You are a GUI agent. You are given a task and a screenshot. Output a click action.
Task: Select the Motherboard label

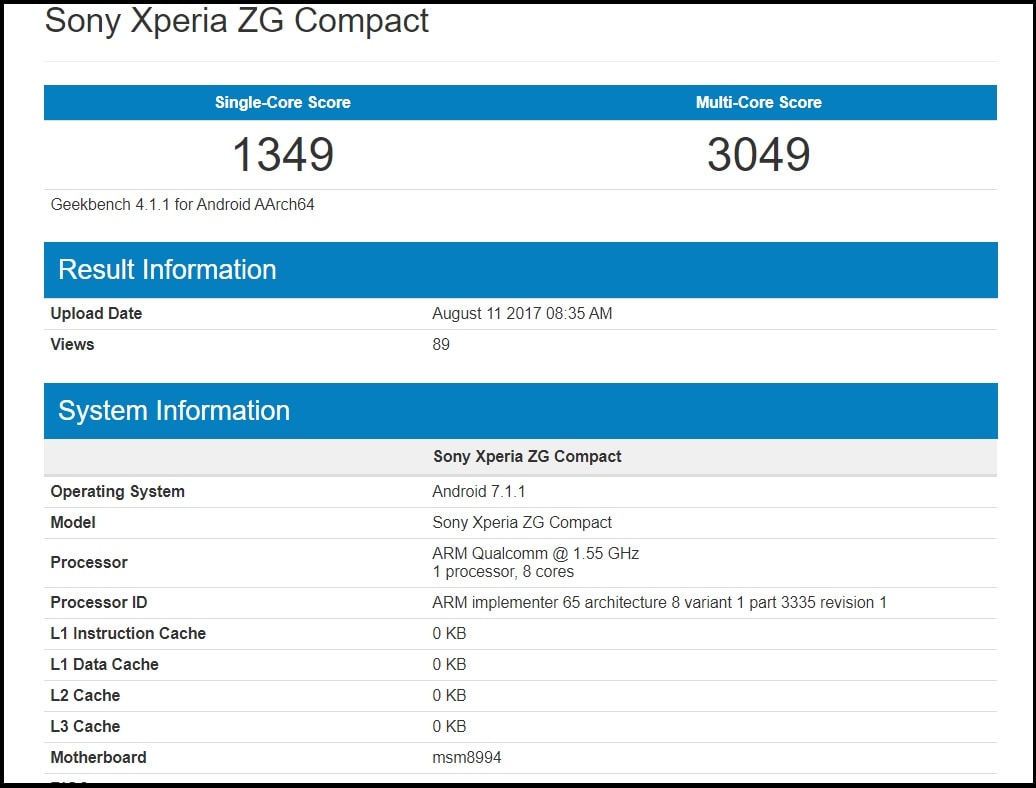tap(98, 758)
